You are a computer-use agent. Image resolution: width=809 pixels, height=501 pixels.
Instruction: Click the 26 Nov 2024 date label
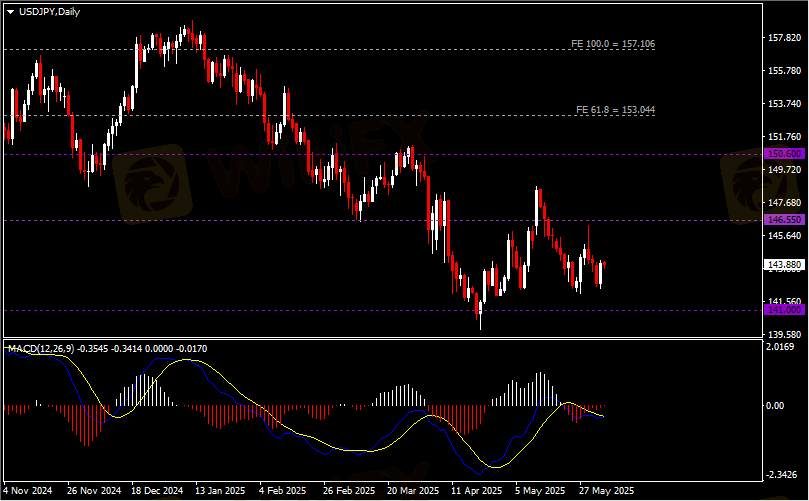[94, 490]
